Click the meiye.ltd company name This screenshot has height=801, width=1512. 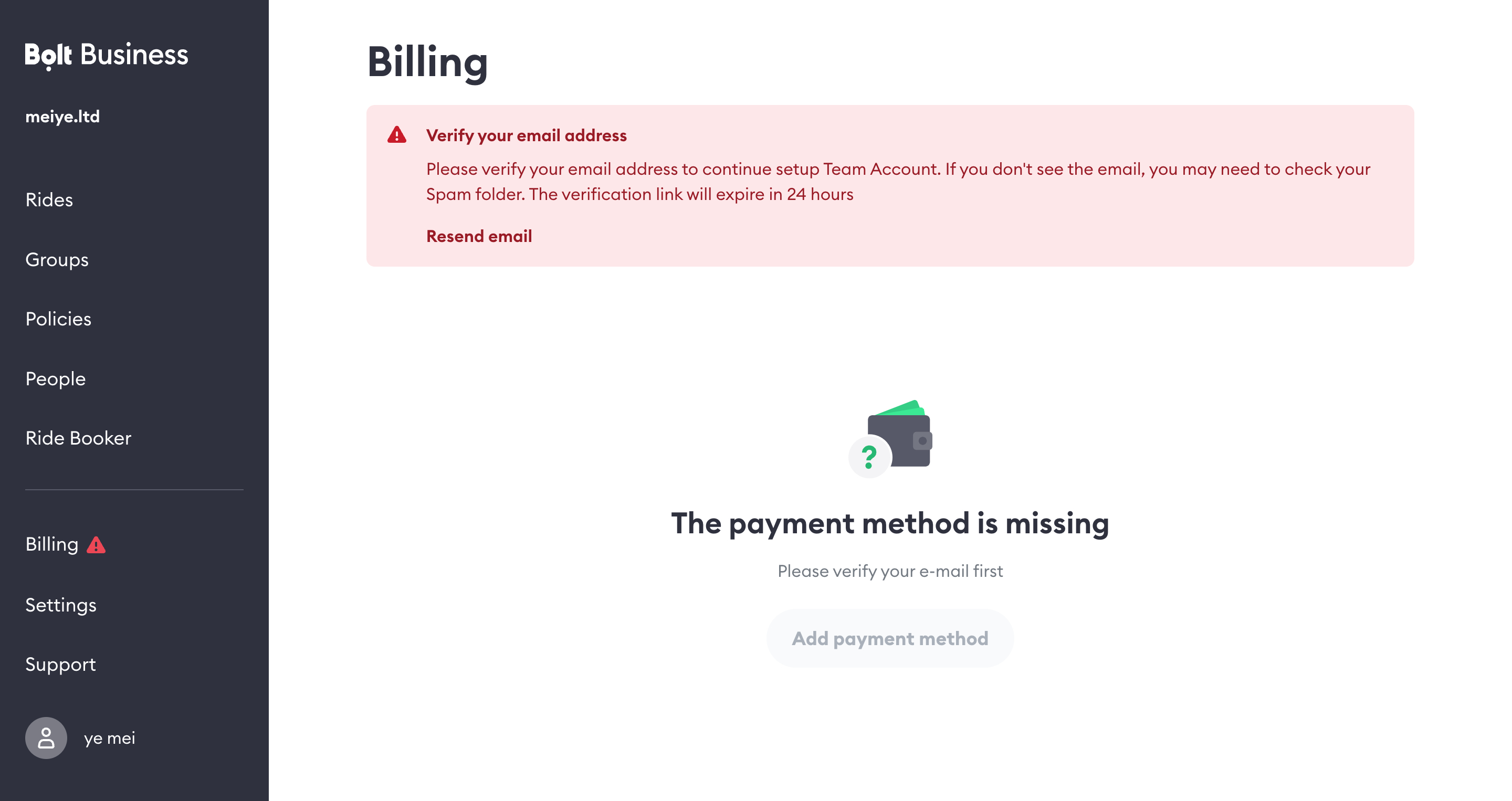coord(62,116)
